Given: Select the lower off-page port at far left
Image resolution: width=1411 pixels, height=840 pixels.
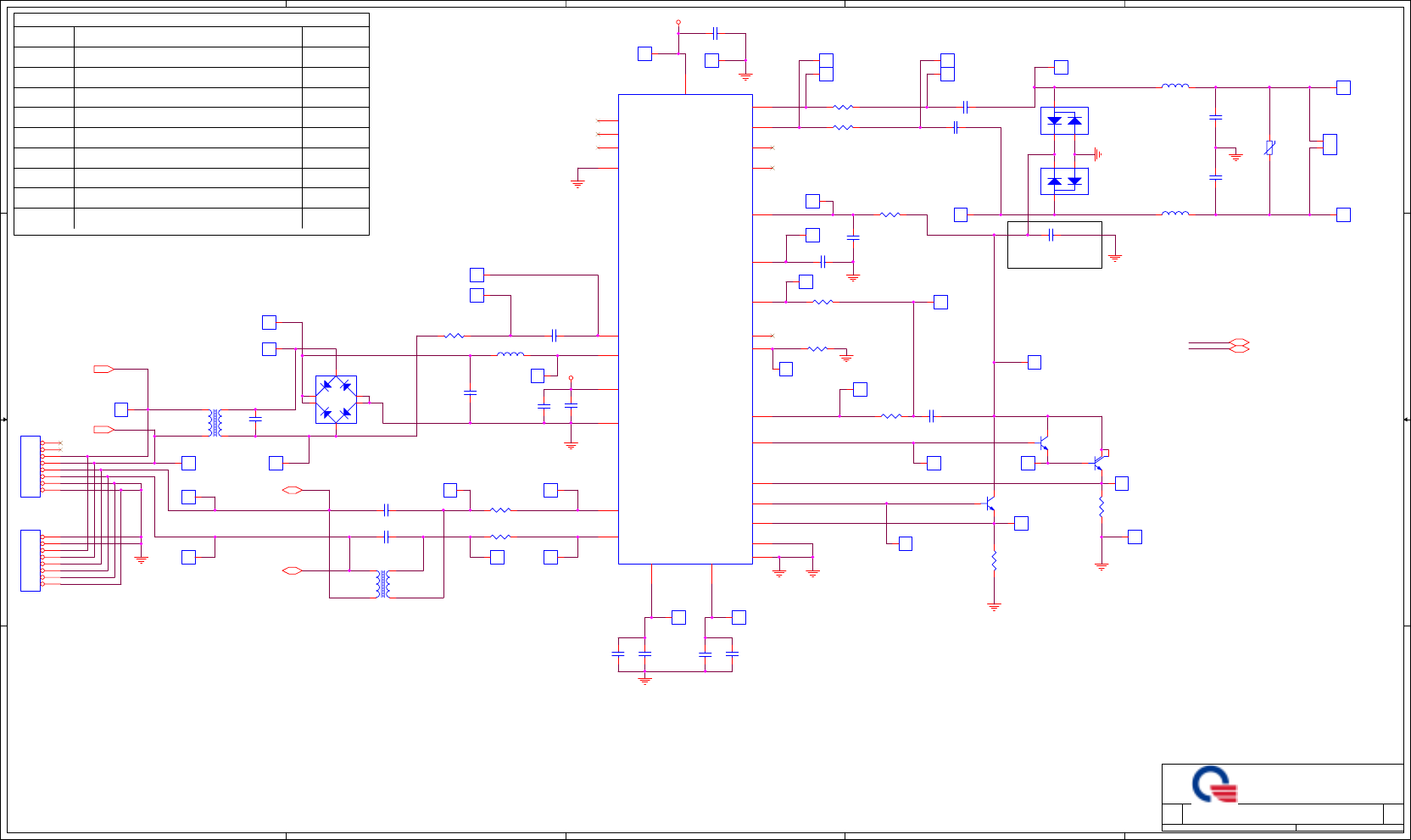Looking at the screenshot, I should click(103, 430).
